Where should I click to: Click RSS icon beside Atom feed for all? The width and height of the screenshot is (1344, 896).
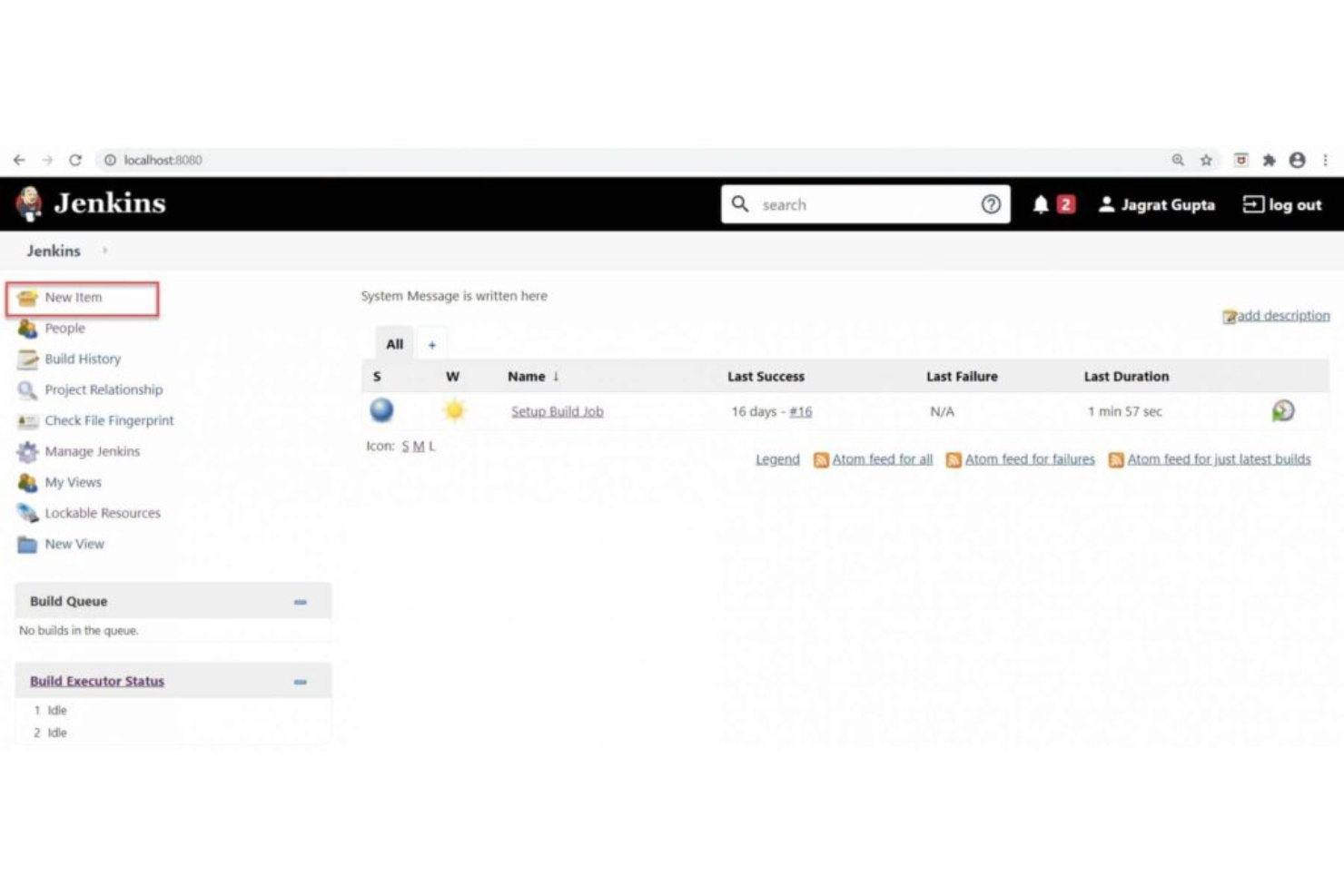pyautogui.click(x=821, y=460)
